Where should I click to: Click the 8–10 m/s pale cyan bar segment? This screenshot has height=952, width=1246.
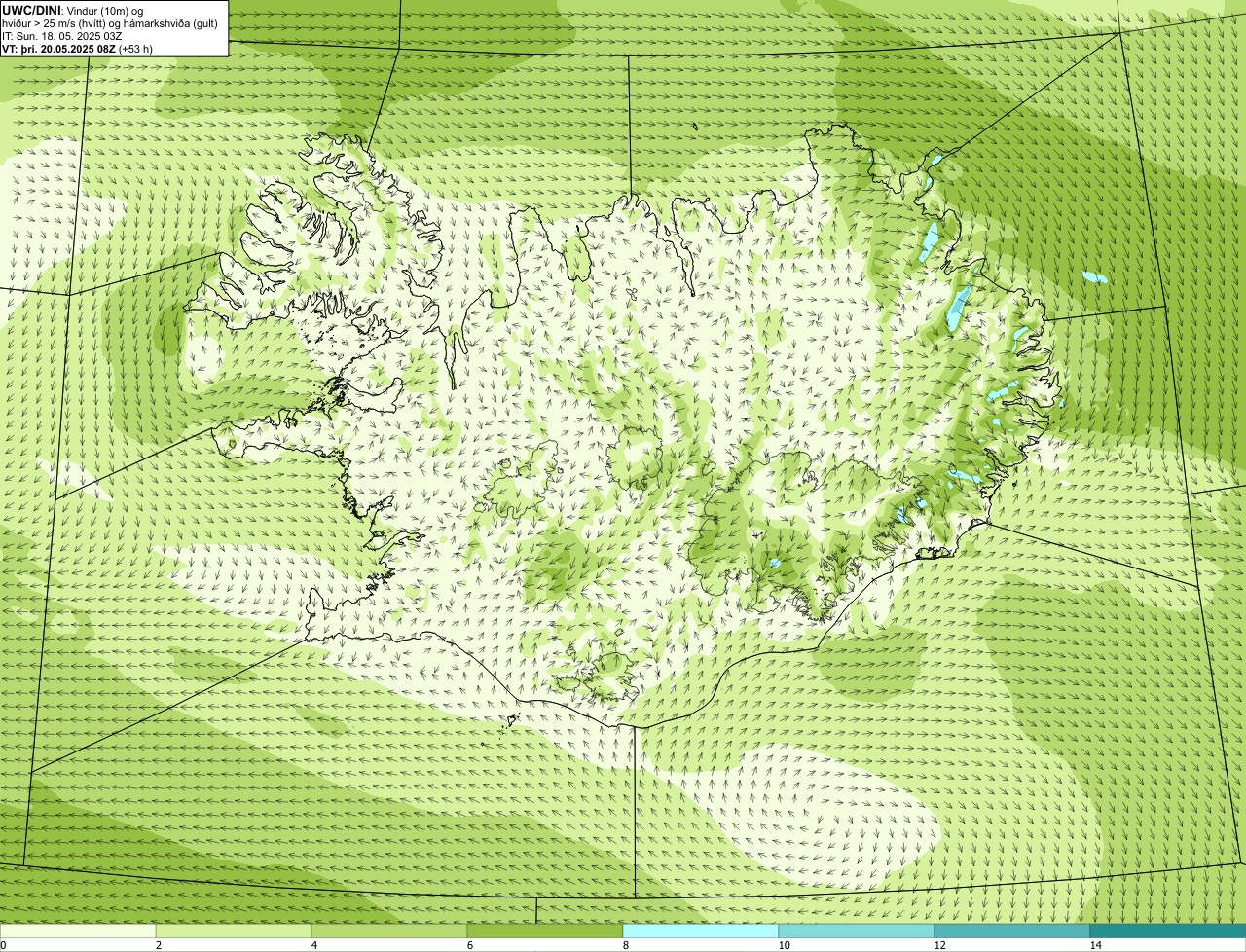[x=701, y=931]
